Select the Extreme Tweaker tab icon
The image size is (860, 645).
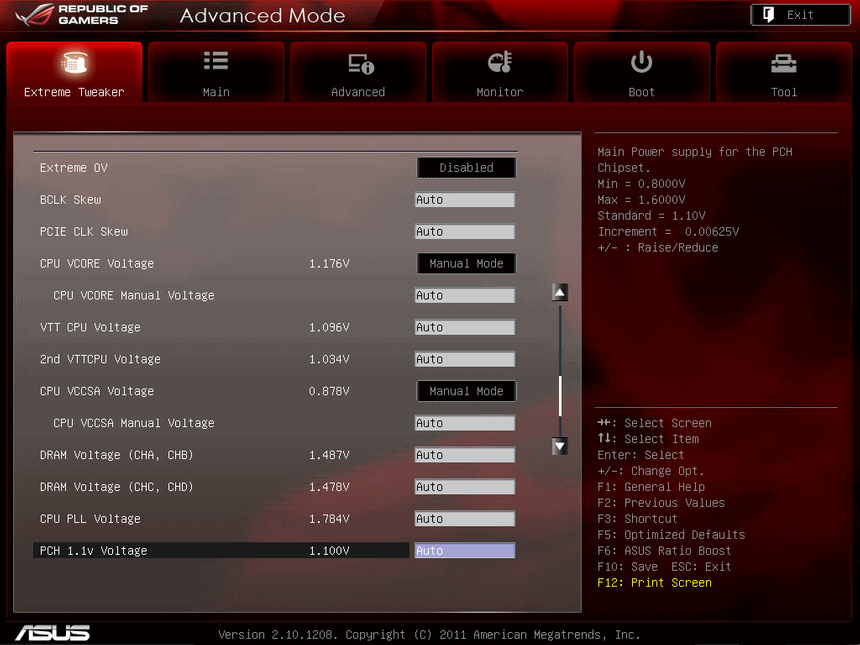tap(74, 63)
